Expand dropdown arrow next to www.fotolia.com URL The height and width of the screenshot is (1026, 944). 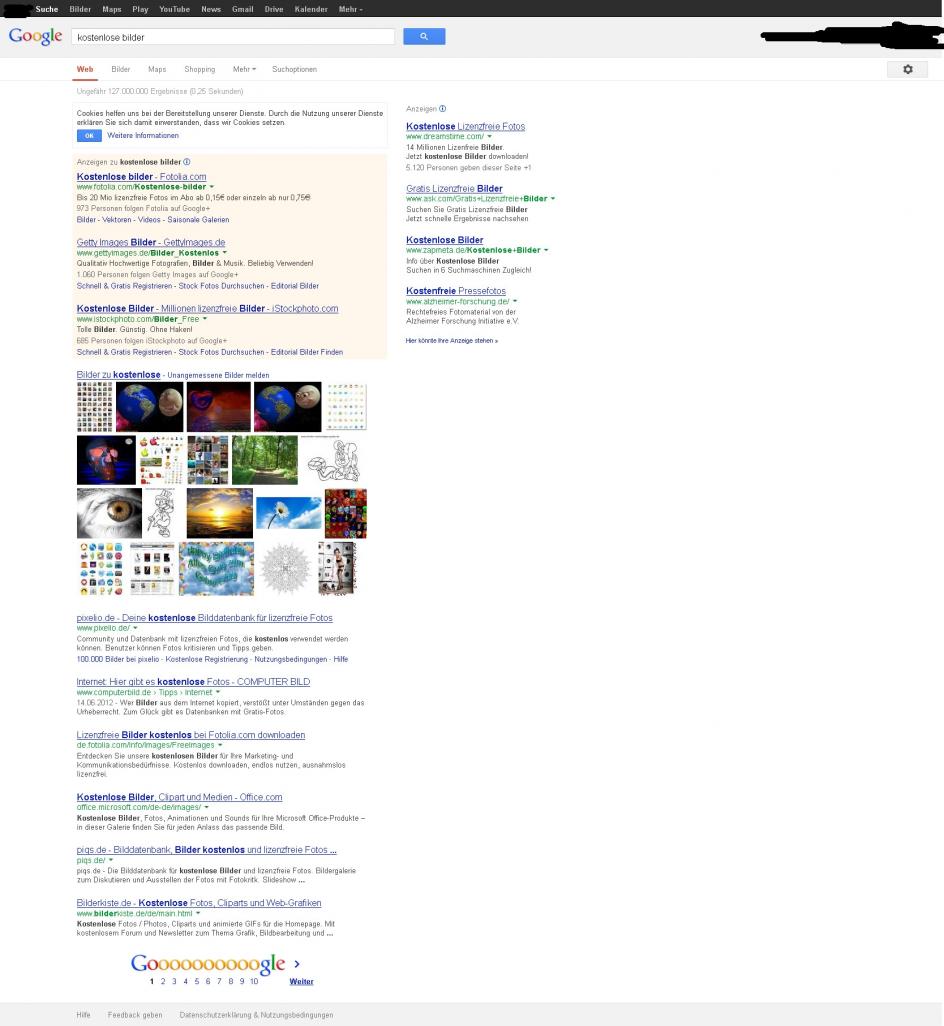(212, 187)
